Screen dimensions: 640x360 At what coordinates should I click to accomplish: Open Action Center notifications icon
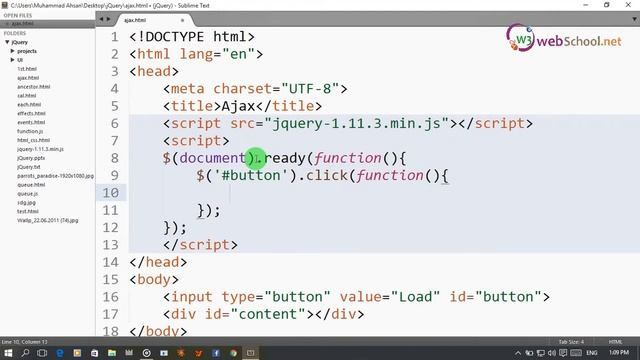point(563,353)
